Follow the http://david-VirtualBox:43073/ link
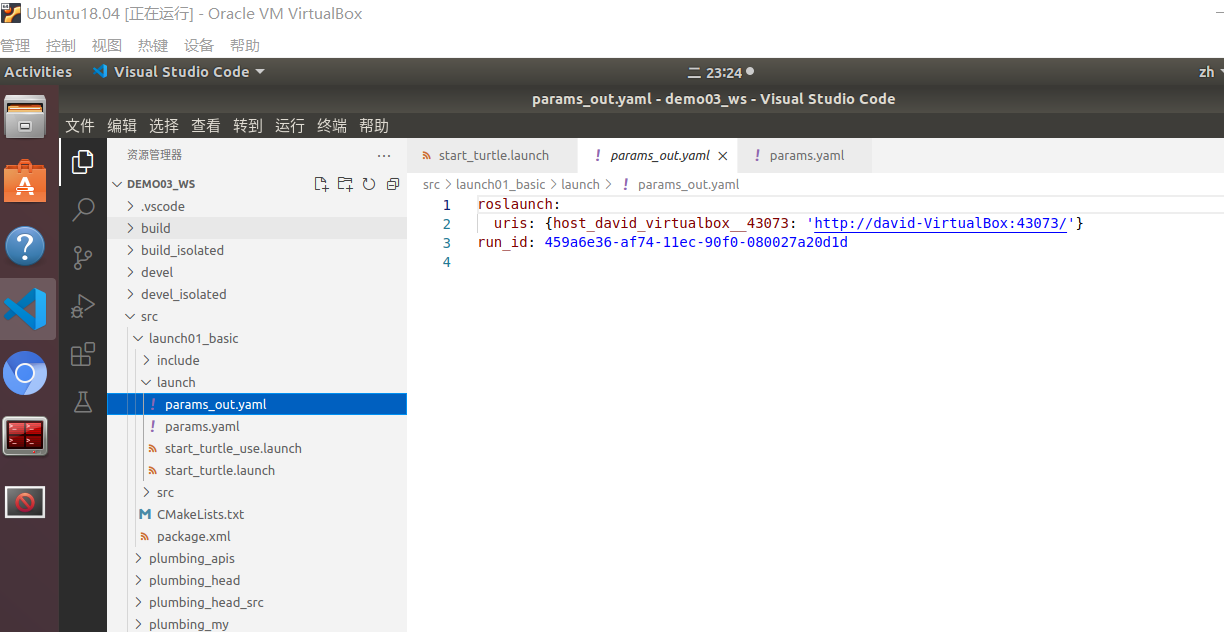The width and height of the screenshot is (1224, 632). (x=943, y=223)
